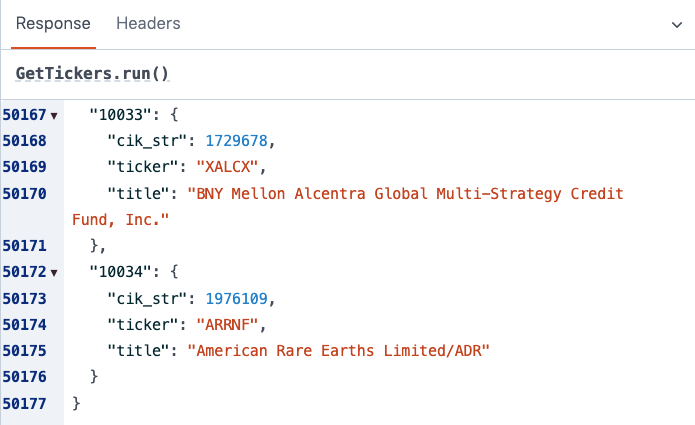This screenshot has height=425, width=695.
Task: Click the cik_str value 1729678
Action: (x=238, y=141)
